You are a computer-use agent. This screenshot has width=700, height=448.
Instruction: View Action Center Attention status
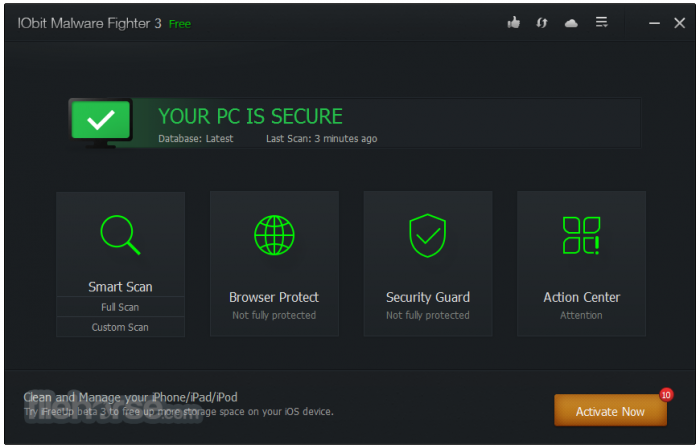pos(581,315)
